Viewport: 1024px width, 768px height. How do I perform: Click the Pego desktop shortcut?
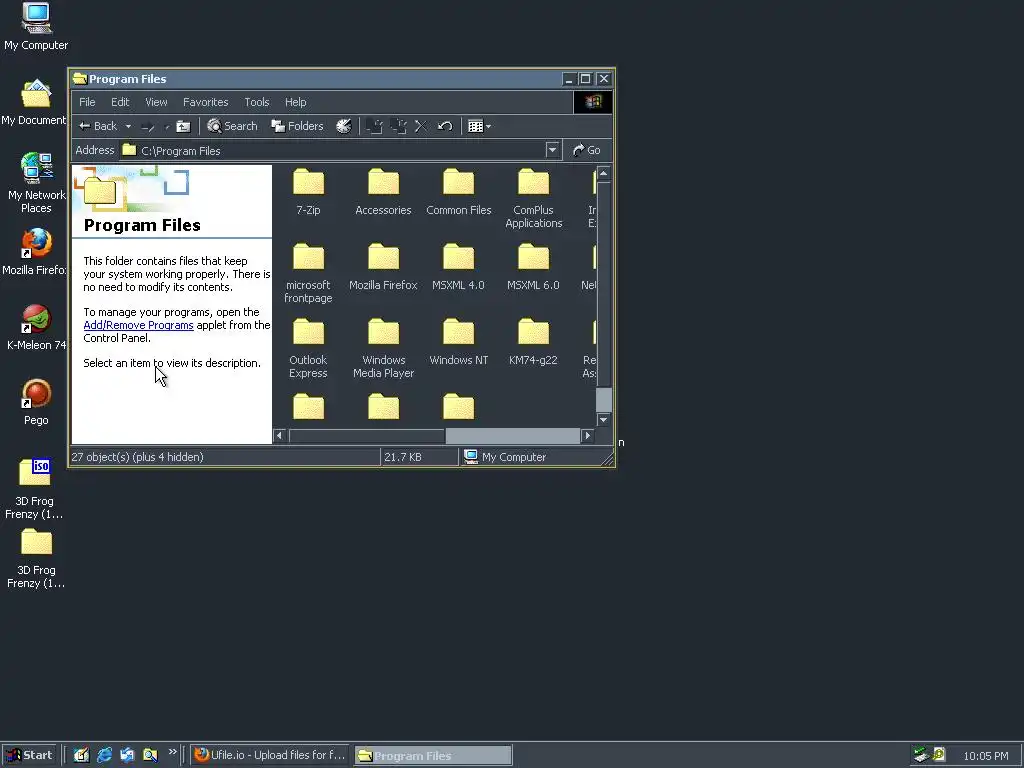[x=36, y=402]
